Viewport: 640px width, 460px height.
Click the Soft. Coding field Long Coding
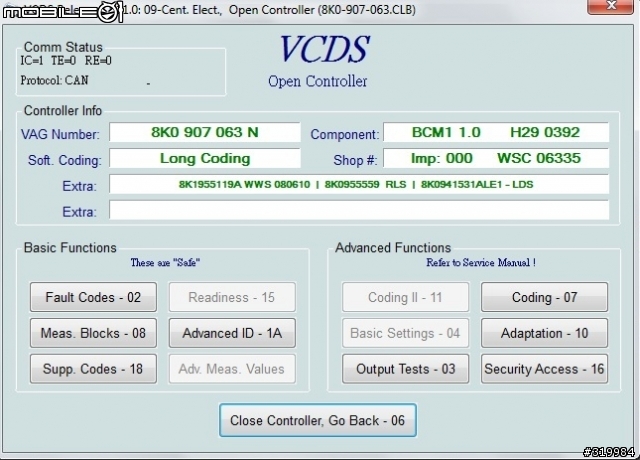(204, 158)
